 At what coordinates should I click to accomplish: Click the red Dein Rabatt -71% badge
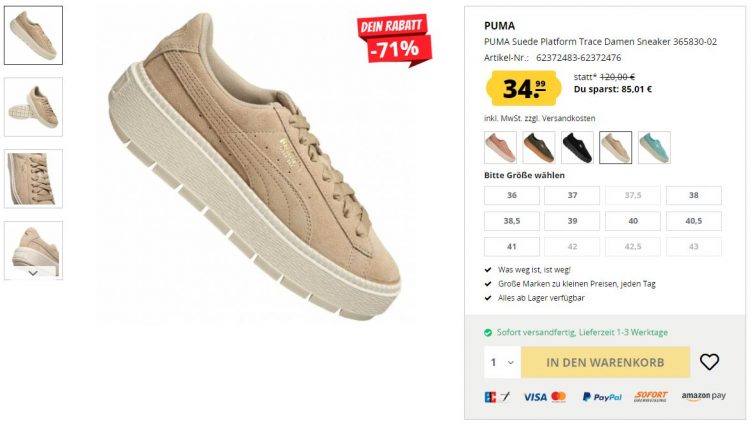click(x=394, y=39)
